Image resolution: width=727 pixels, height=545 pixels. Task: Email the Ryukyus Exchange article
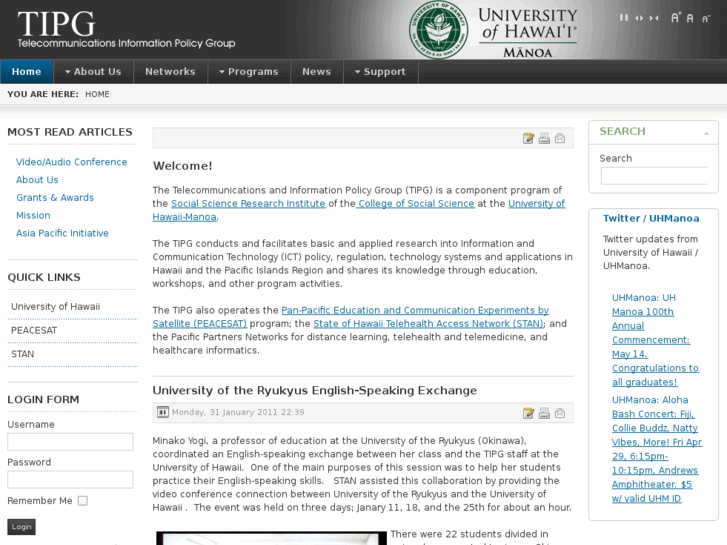point(560,413)
